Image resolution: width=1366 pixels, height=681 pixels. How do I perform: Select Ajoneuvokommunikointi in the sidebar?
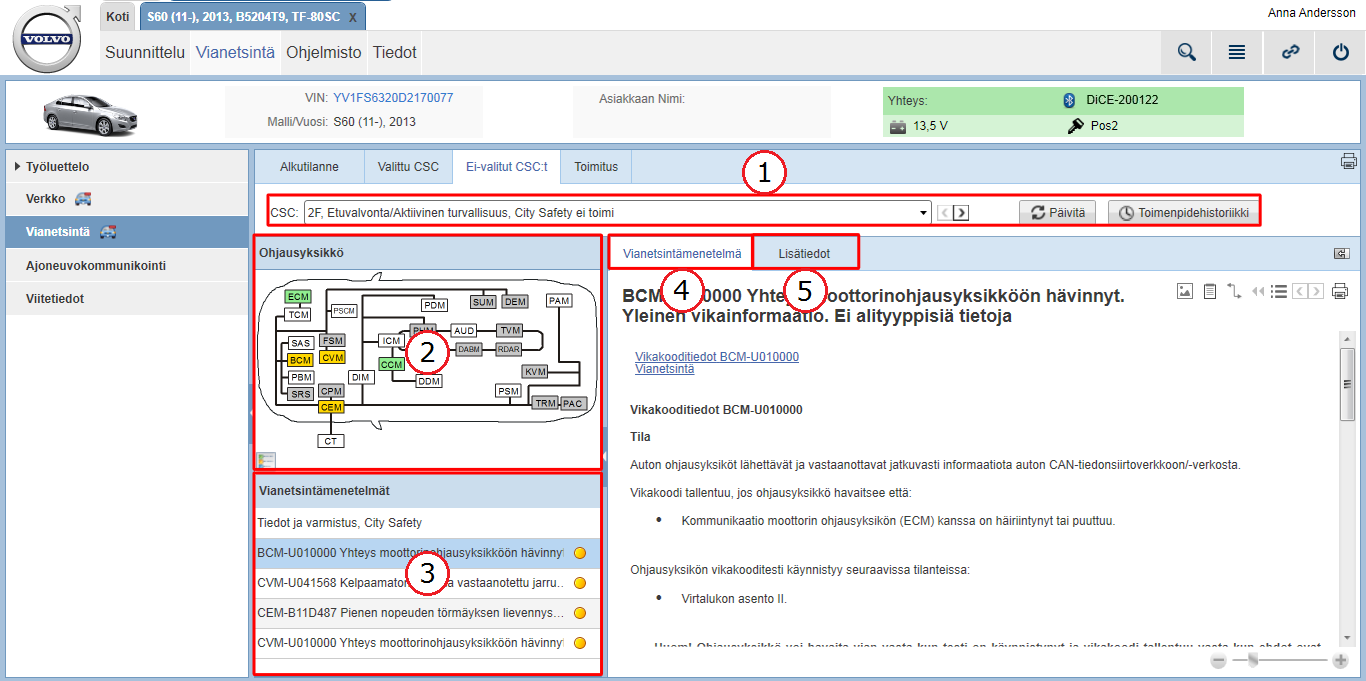tap(127, 265)
